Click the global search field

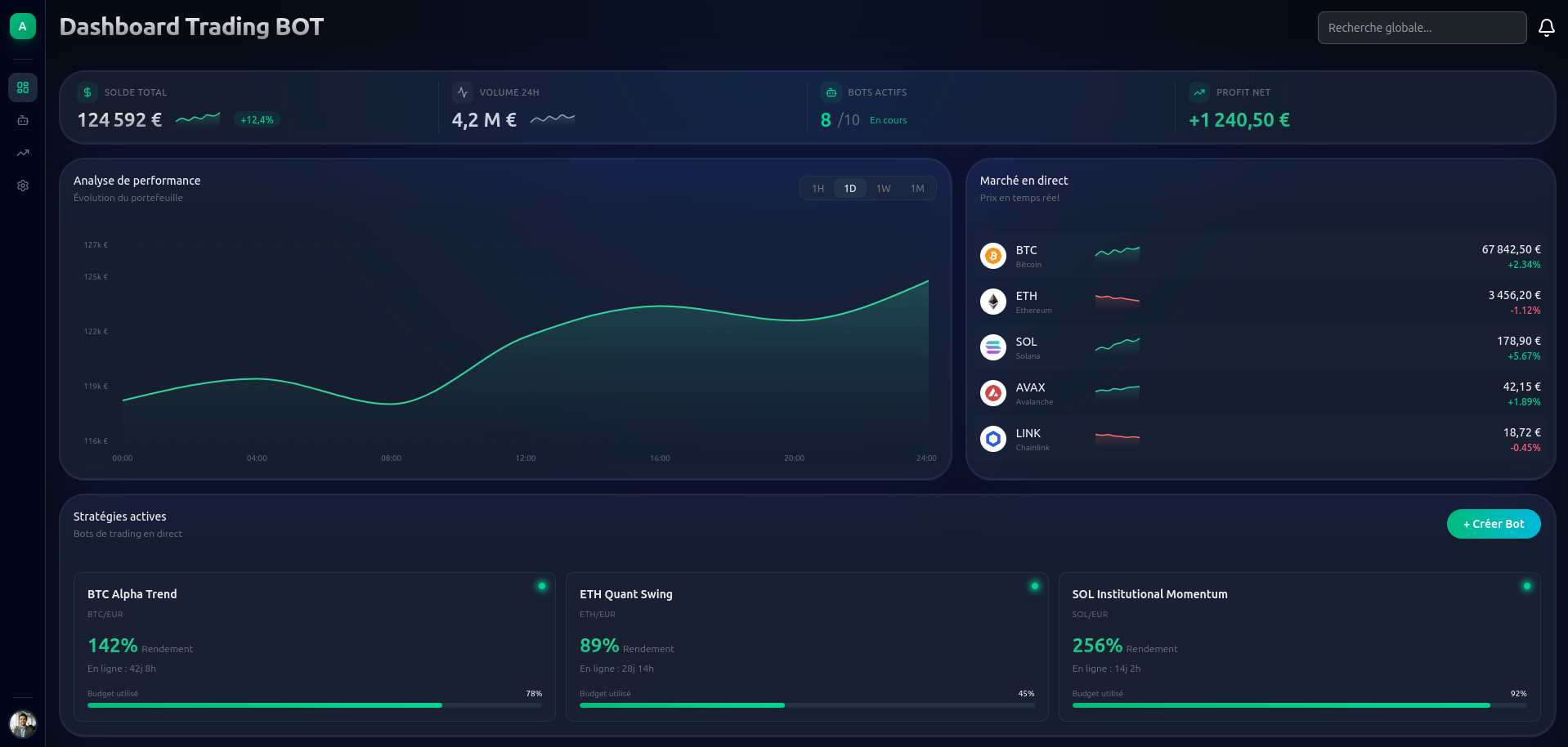pyautogui.click(x=1421, y=27)
